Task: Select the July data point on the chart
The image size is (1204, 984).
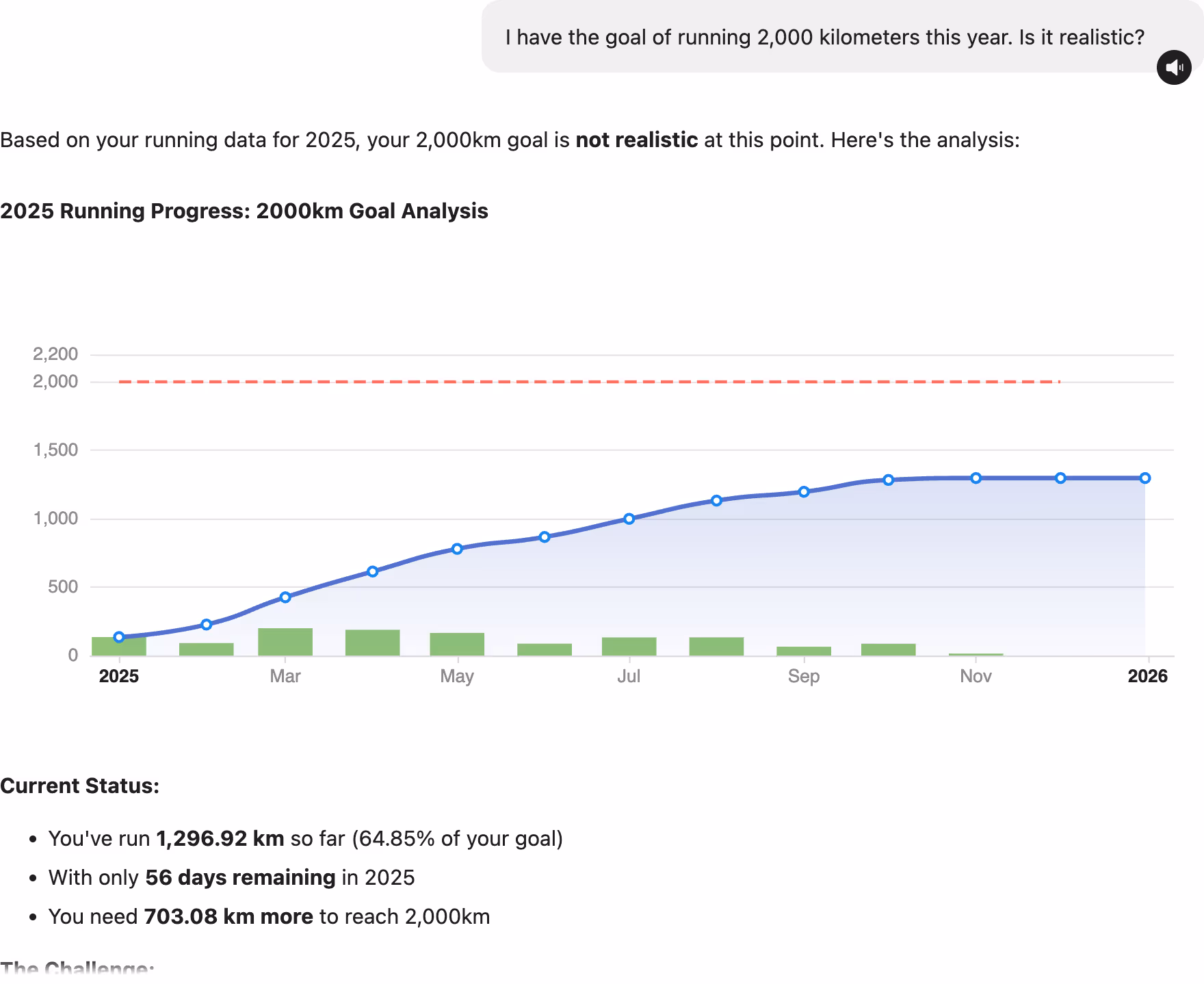Action: (x=629, y=519)
